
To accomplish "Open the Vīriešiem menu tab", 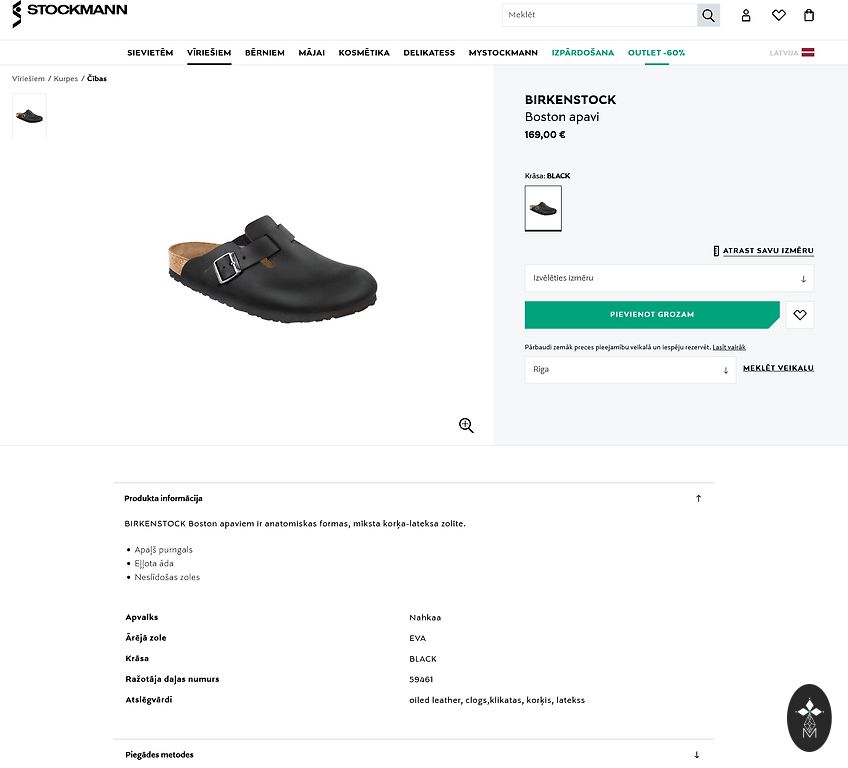I will 209,53.
